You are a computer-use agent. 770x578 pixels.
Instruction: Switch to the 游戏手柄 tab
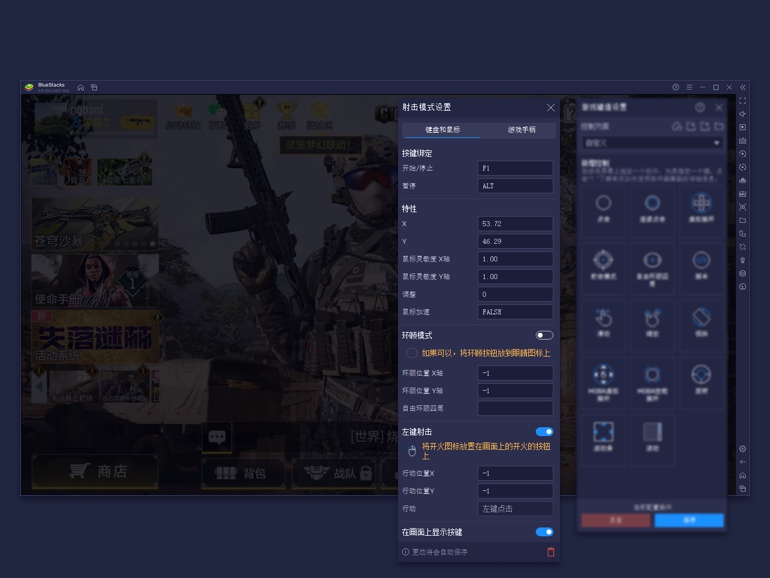point(521,130)
